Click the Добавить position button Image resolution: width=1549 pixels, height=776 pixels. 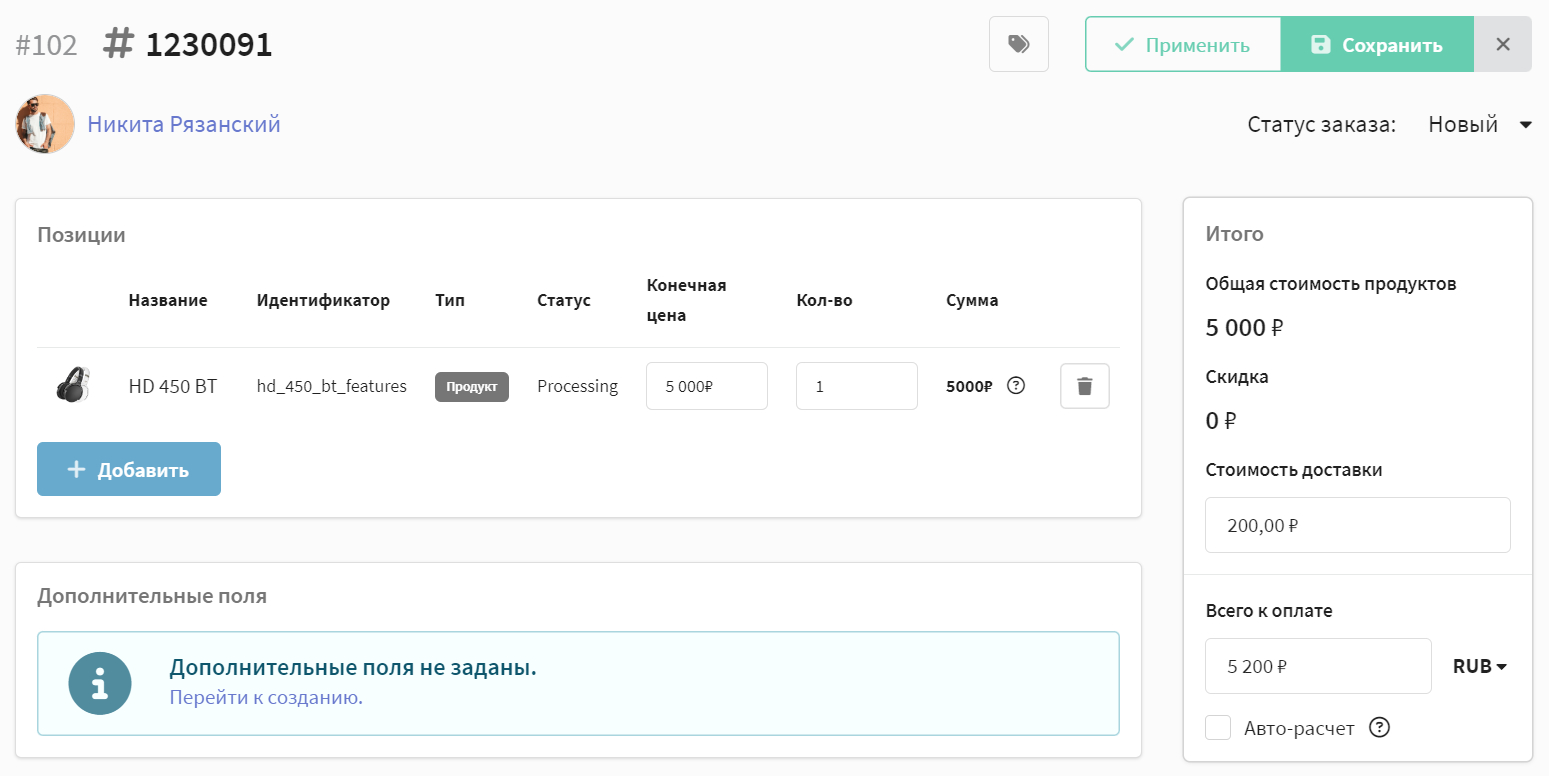pos(129,469)
